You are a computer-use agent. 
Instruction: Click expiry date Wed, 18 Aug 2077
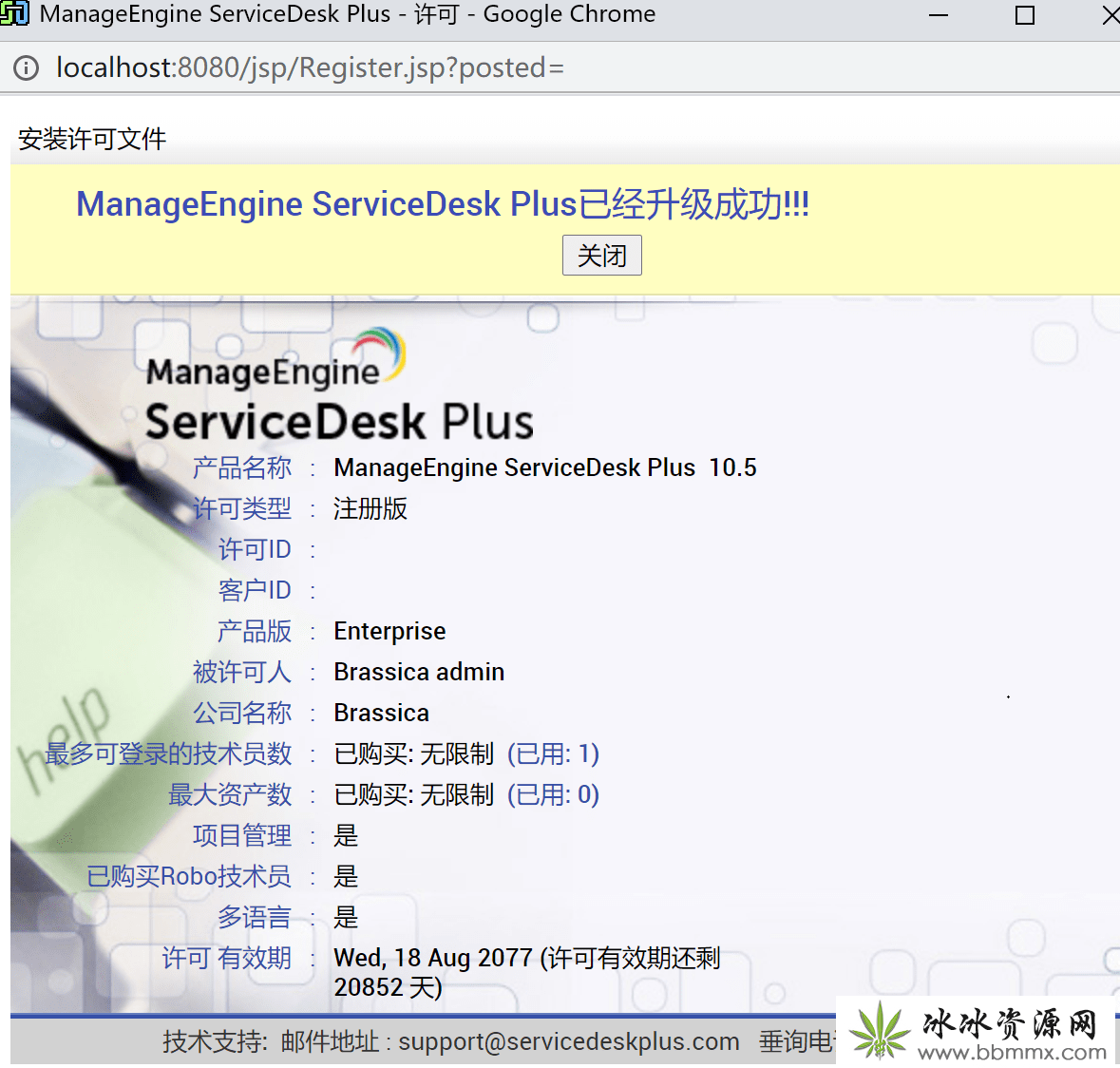pyautogui.click(x=433, y=957)
